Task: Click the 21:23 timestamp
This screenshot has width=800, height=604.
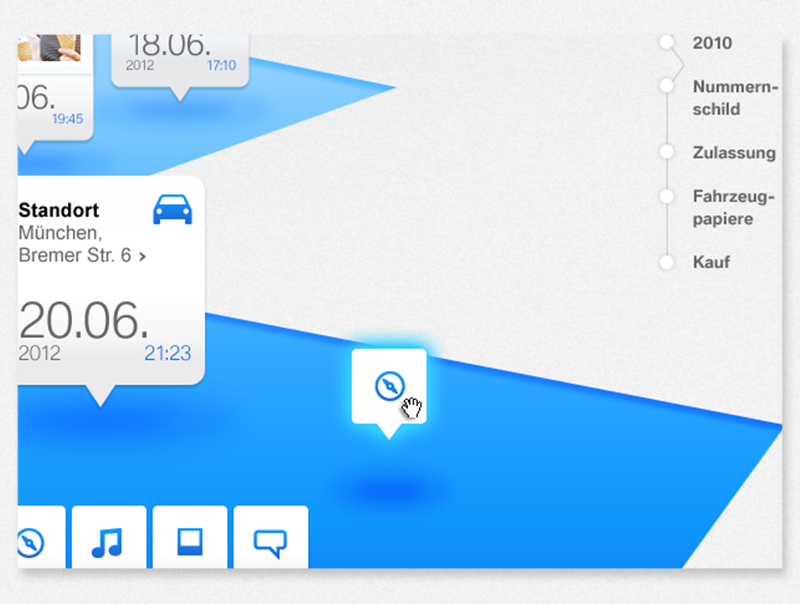Action: (x=167, y=353)
